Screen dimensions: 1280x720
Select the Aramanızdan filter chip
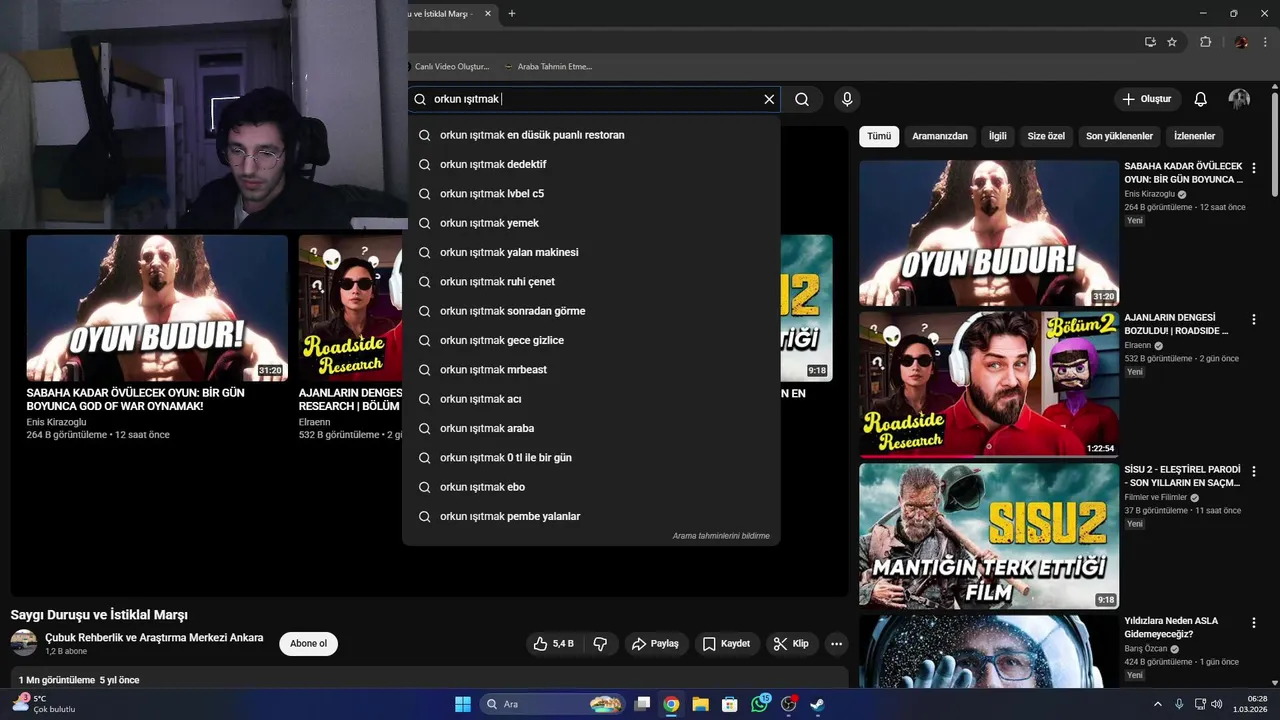pos(940,136)
